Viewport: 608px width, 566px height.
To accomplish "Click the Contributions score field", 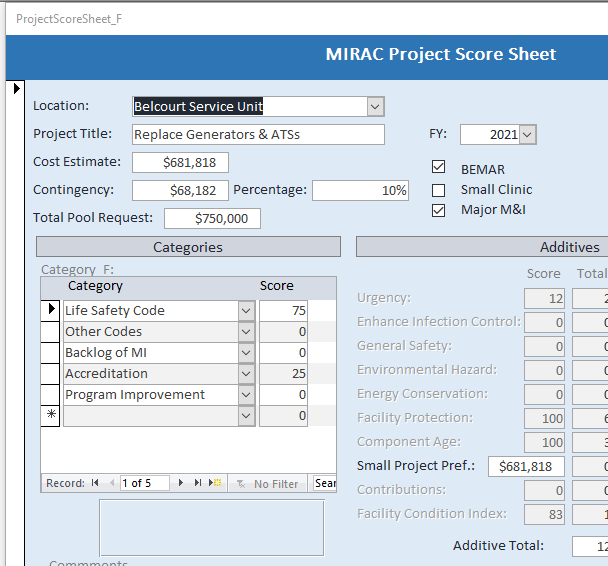I will [x=544, y=490].
